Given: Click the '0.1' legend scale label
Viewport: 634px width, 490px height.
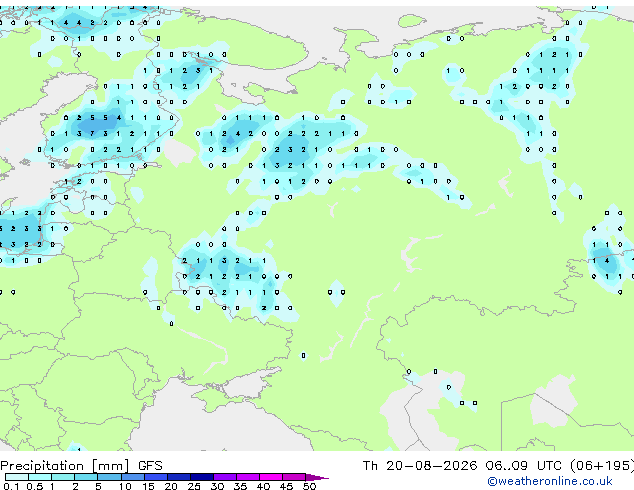Looking at the screenshot, I should (x=12, y=486).
